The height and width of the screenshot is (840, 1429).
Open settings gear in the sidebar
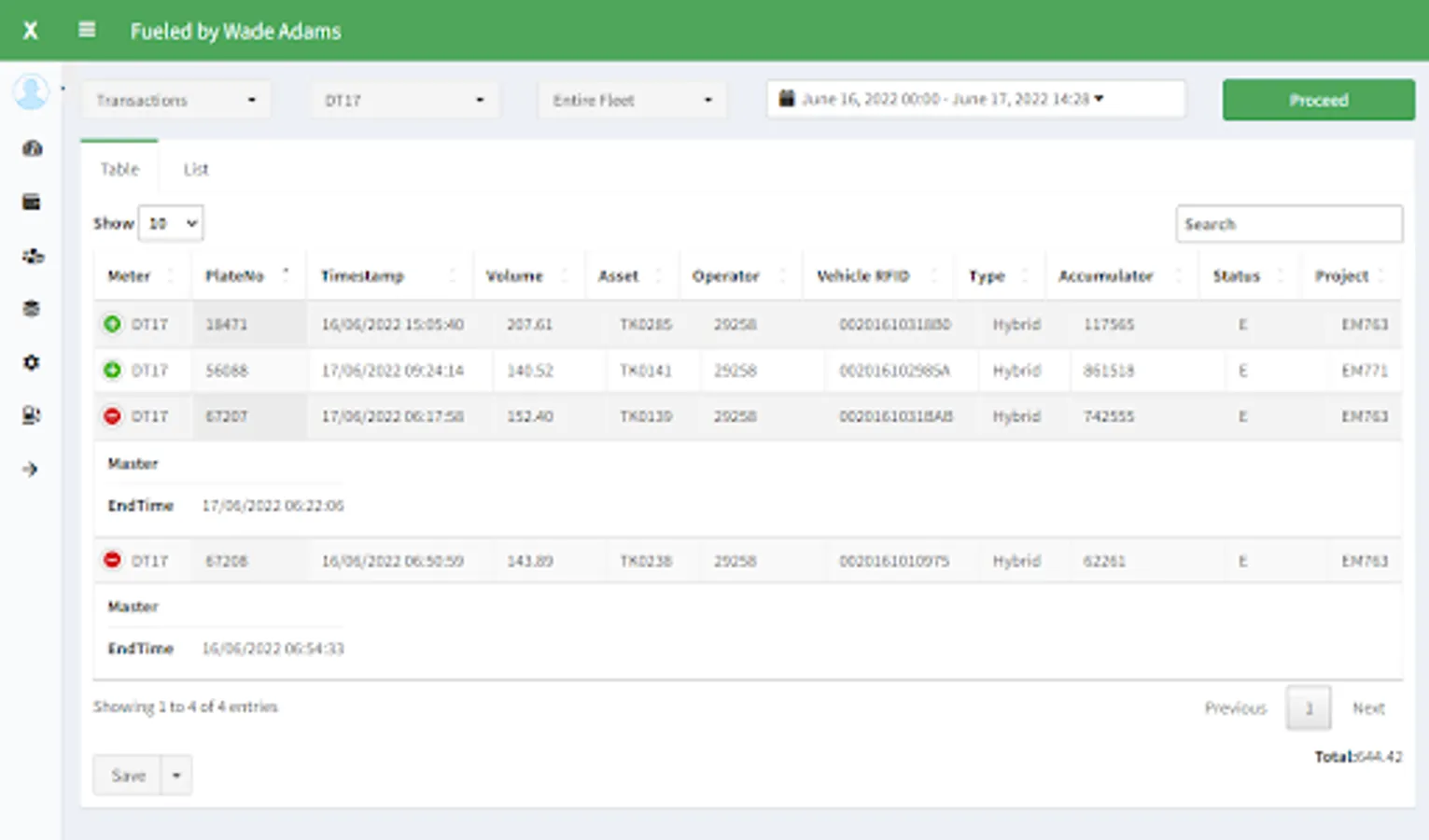pyautogui.click(x=32, y=362)
